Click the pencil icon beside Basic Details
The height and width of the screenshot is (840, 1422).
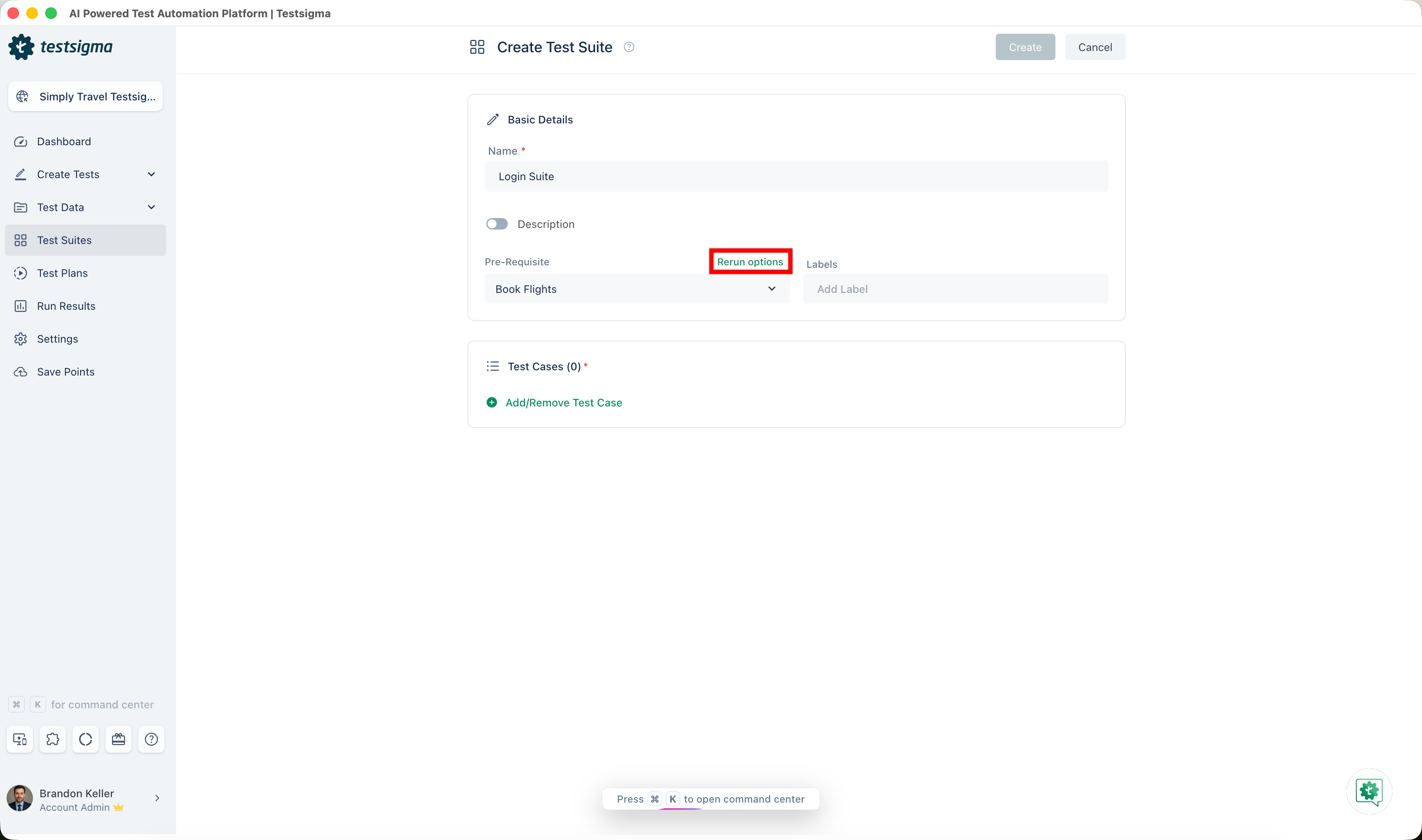point(493,119)
